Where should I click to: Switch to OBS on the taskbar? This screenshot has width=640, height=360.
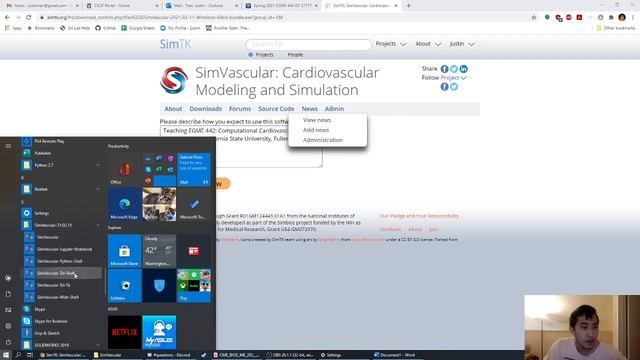coord(291,355)
